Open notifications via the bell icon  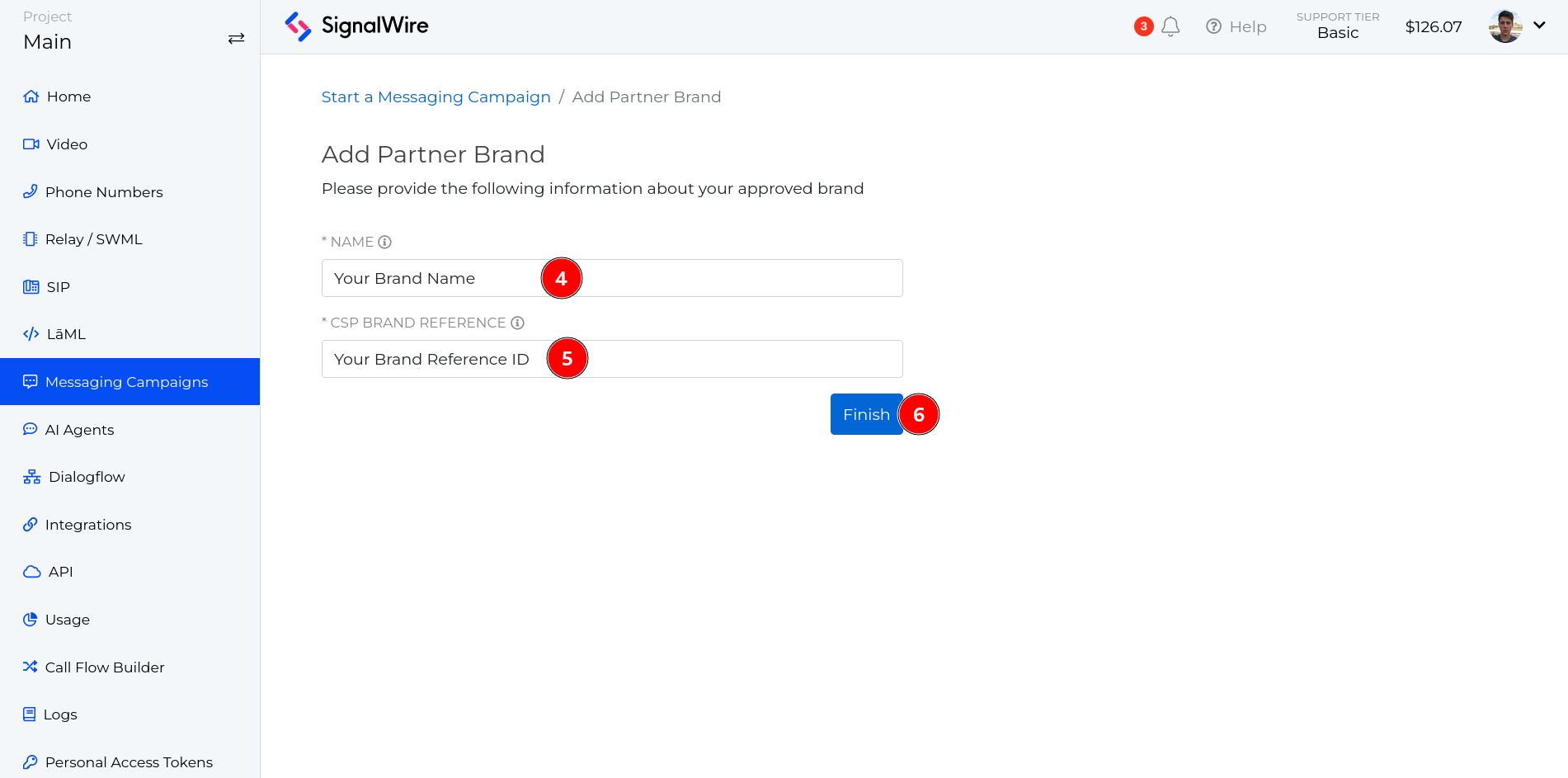point(1170,26)
